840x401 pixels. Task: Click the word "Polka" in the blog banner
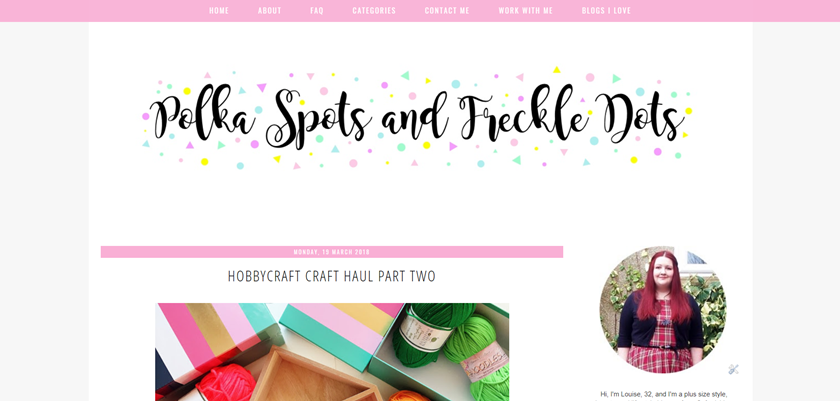(202, 119)
